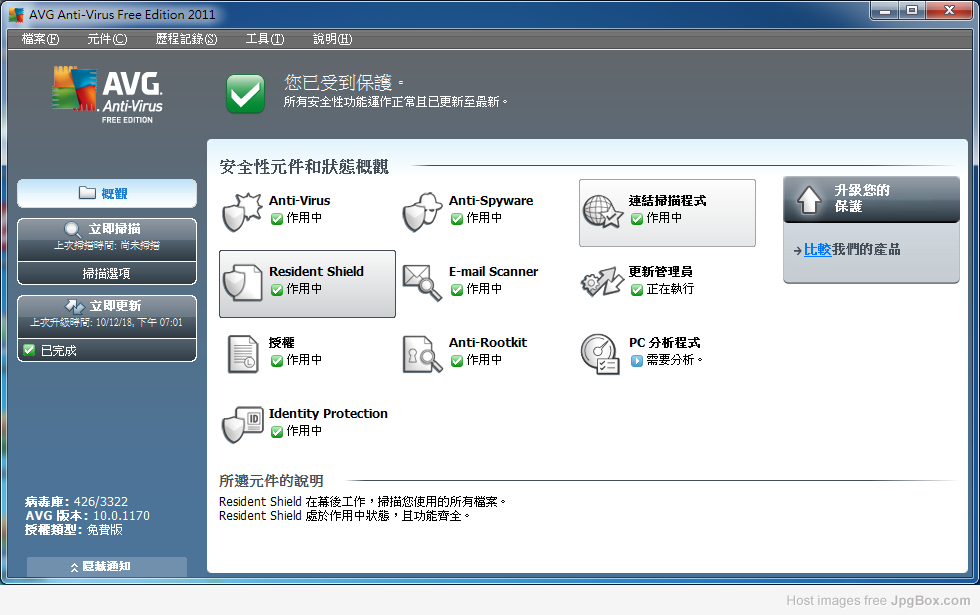Click the AVG Anti-Virus logo
This screenshot has width=980, height=615.
pyautogui.click(x=107, y=94)
